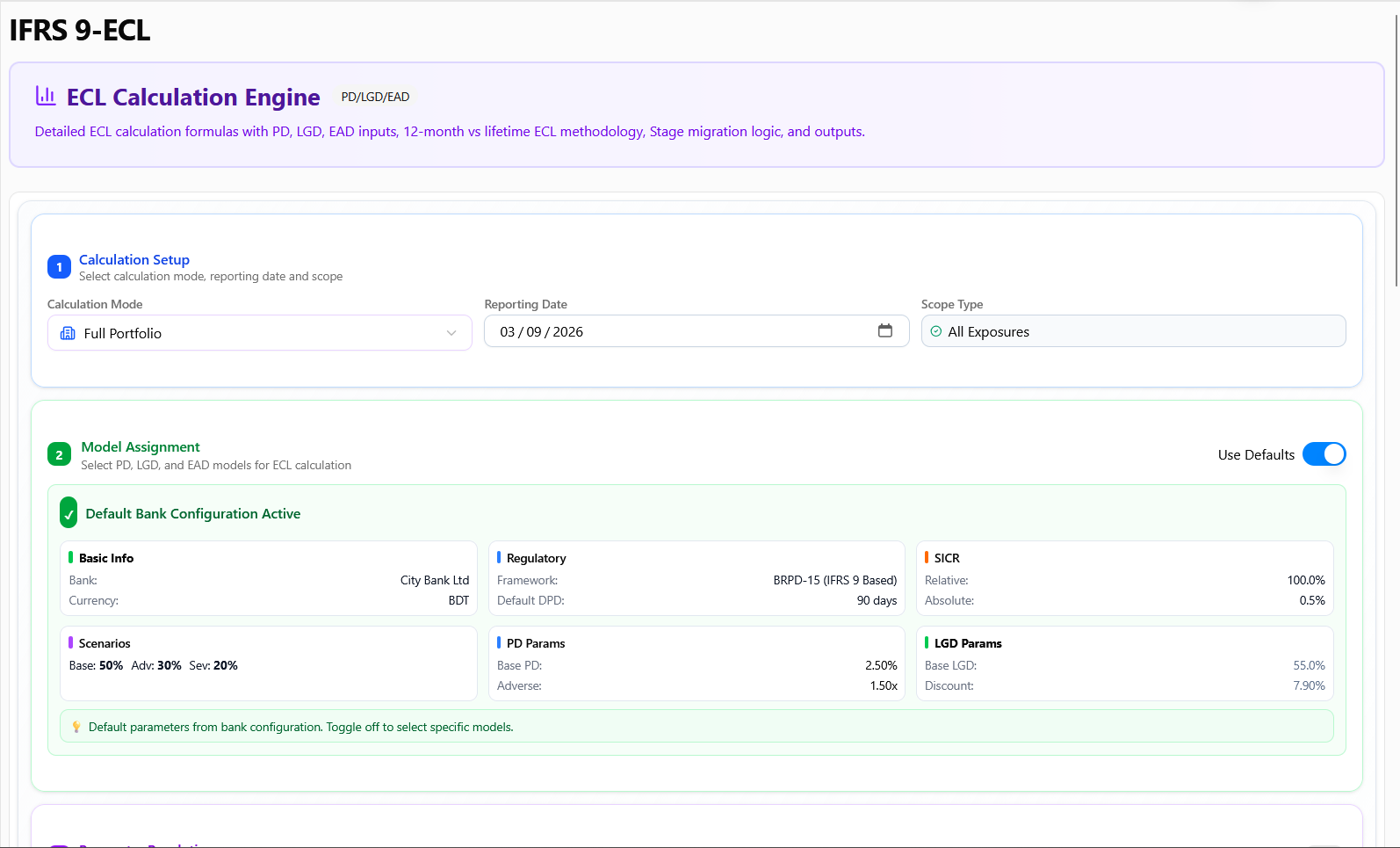
Task: Turn off the Use Defaults toggle
Action: tap(1324, 454)
